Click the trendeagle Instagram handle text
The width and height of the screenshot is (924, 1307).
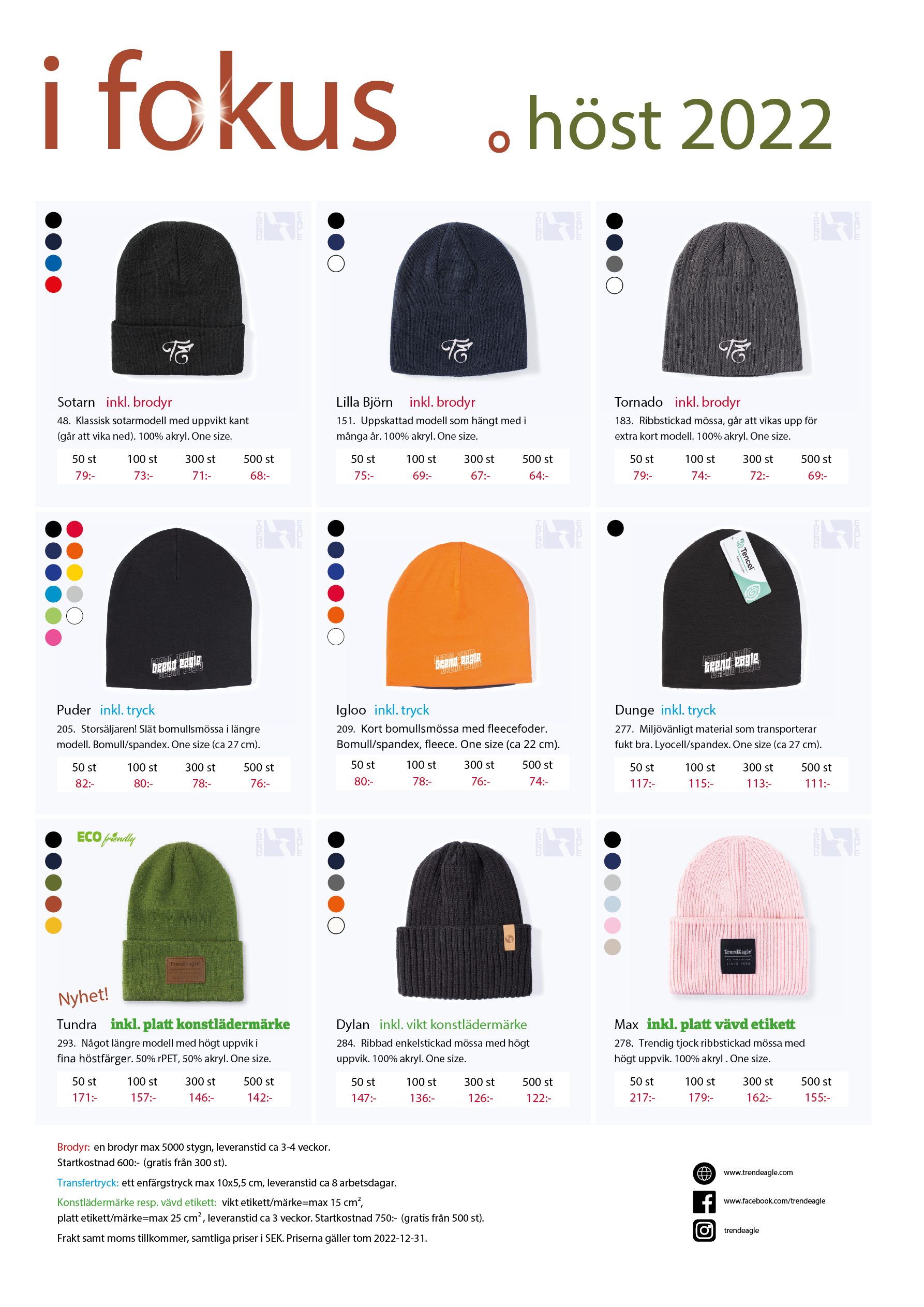tap(741, 1231)
